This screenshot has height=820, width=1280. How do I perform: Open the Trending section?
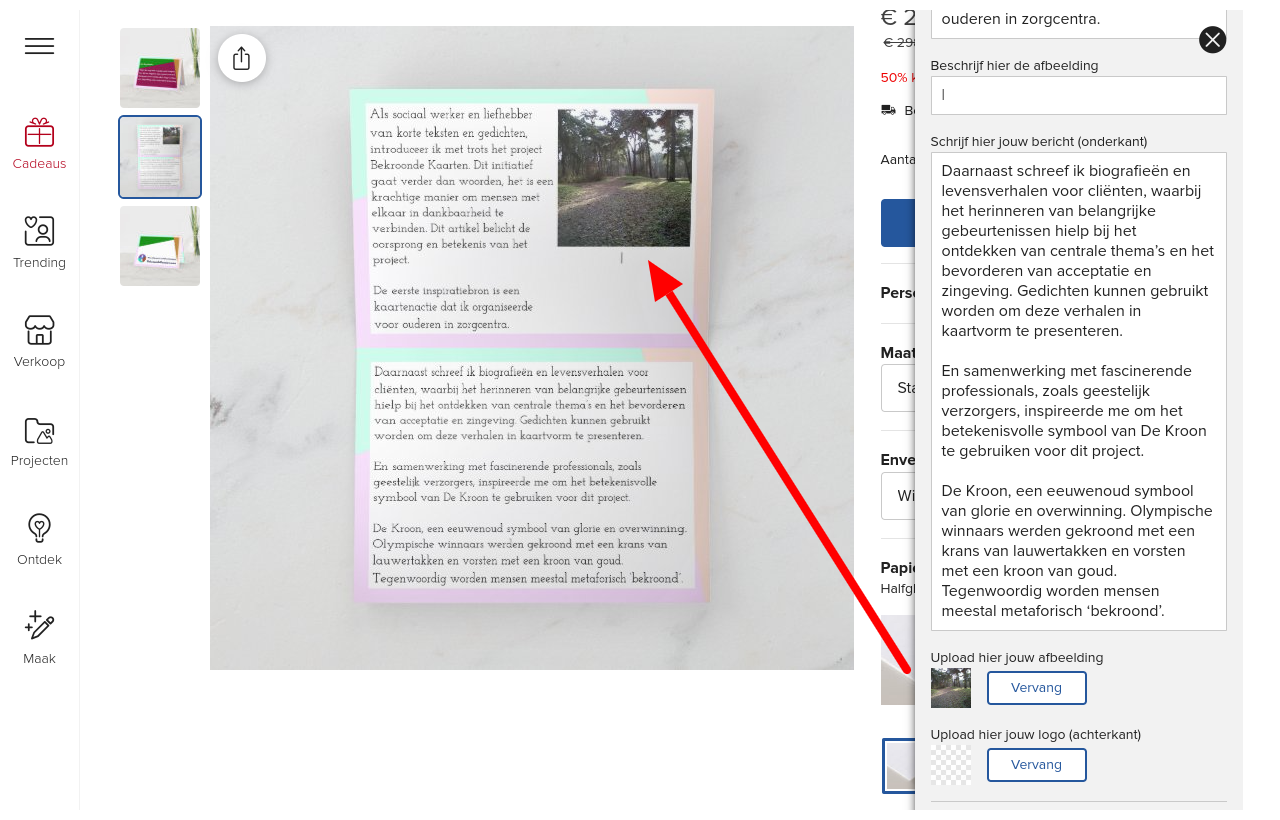(x=39, y=243)
